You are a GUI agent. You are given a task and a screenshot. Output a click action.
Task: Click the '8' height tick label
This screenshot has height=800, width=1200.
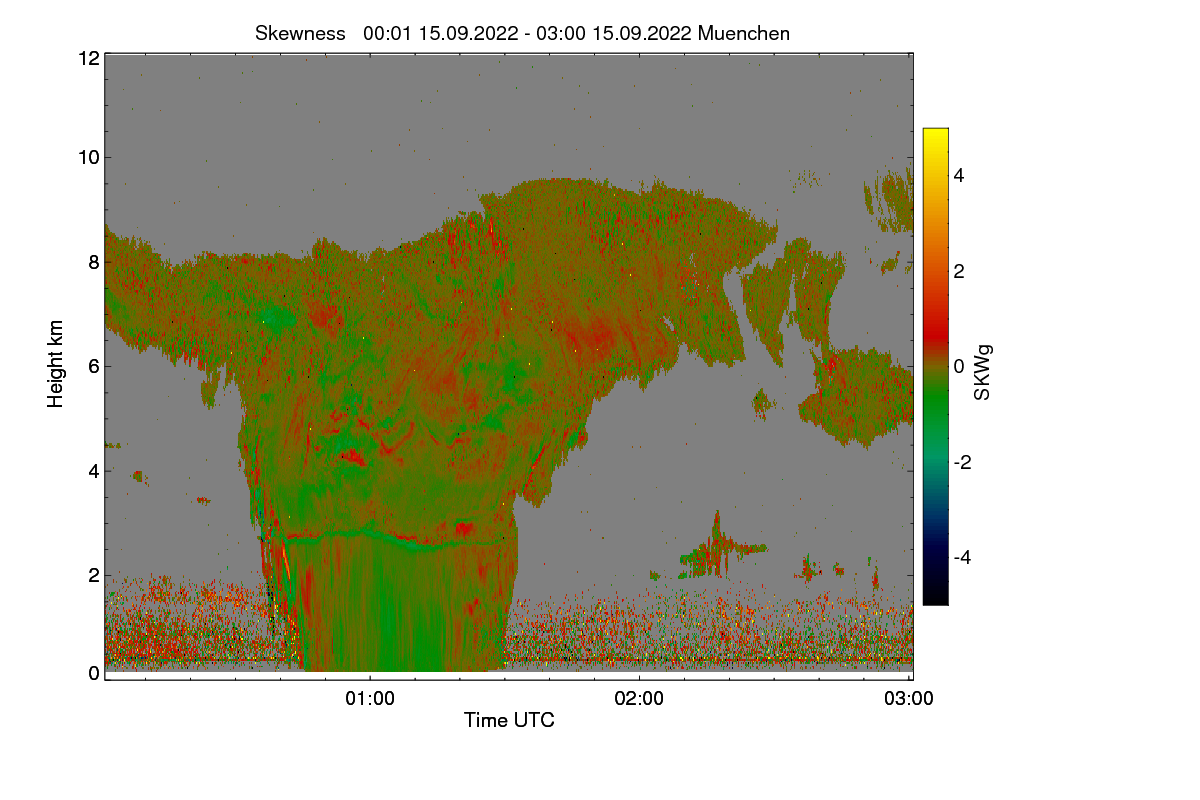94,262
